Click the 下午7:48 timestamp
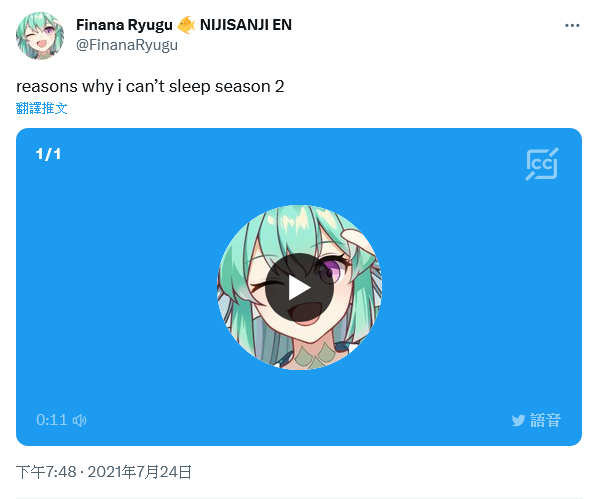598x499 pixels. tap(46, 472)
